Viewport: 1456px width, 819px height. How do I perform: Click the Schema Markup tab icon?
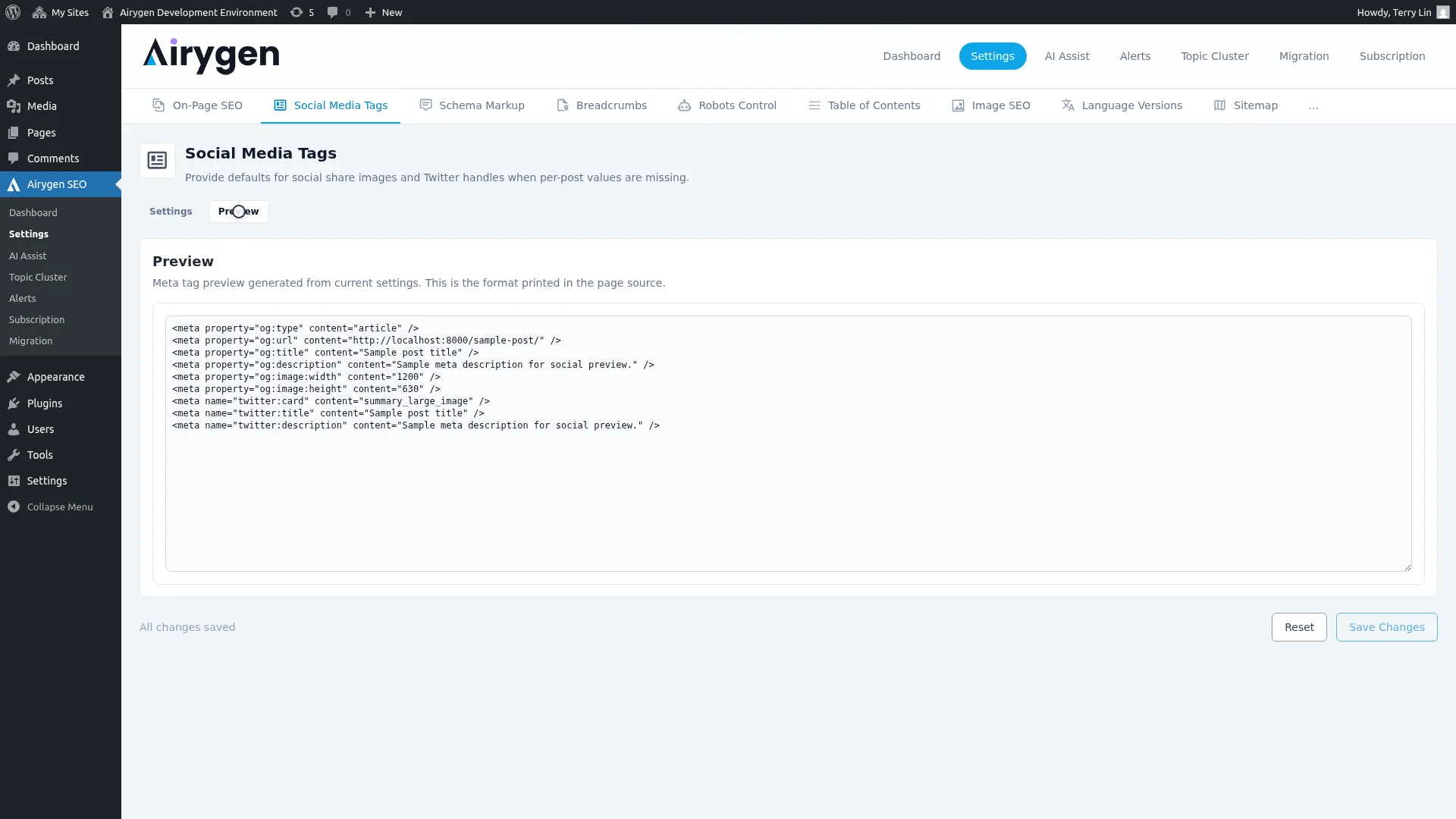425,105
